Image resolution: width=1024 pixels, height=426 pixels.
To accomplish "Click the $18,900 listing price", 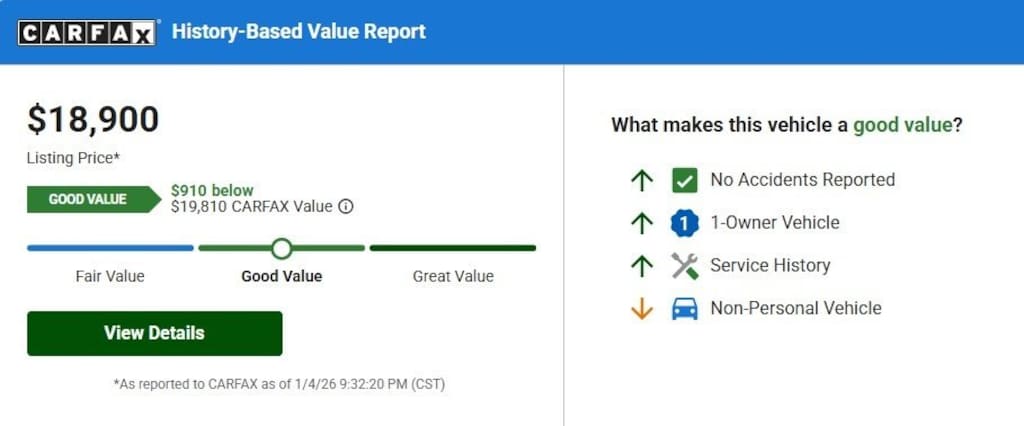I will tap(93, 120).
